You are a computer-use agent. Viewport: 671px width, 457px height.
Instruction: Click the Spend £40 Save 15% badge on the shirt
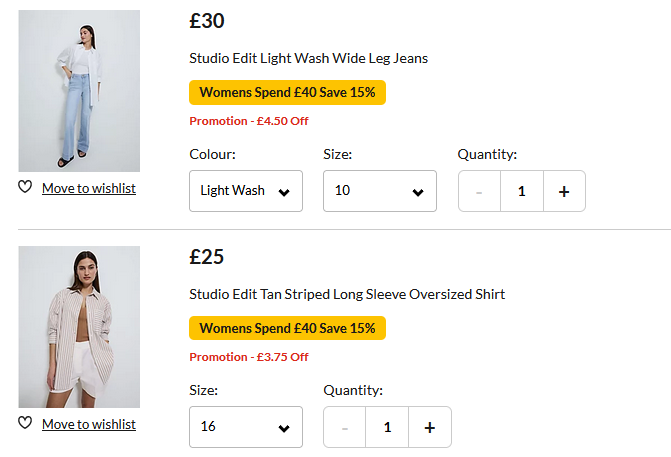point(287,328)
